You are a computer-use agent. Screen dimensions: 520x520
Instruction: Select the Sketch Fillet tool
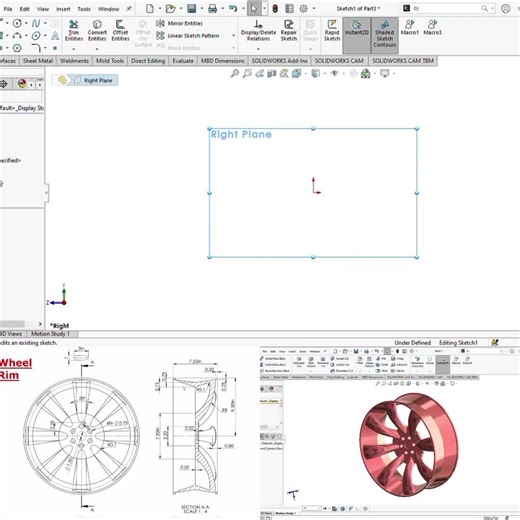click(x=36, y=48)
